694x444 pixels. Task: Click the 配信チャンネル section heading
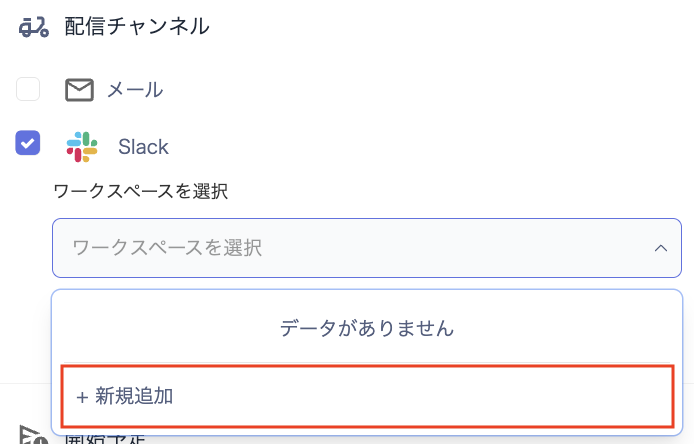point(137,27)
